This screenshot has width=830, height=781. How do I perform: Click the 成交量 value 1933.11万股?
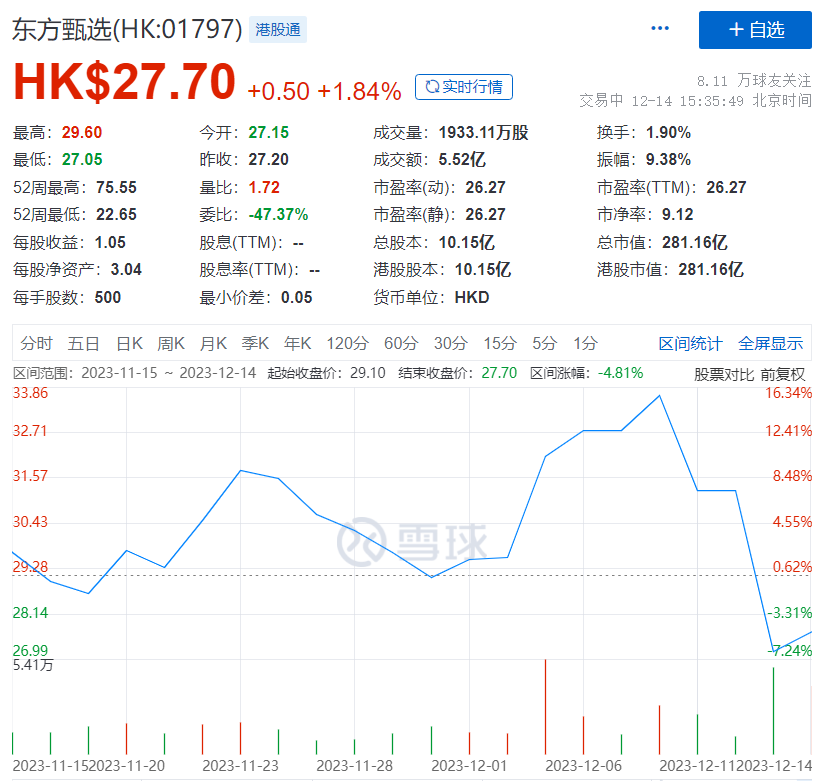484,132
